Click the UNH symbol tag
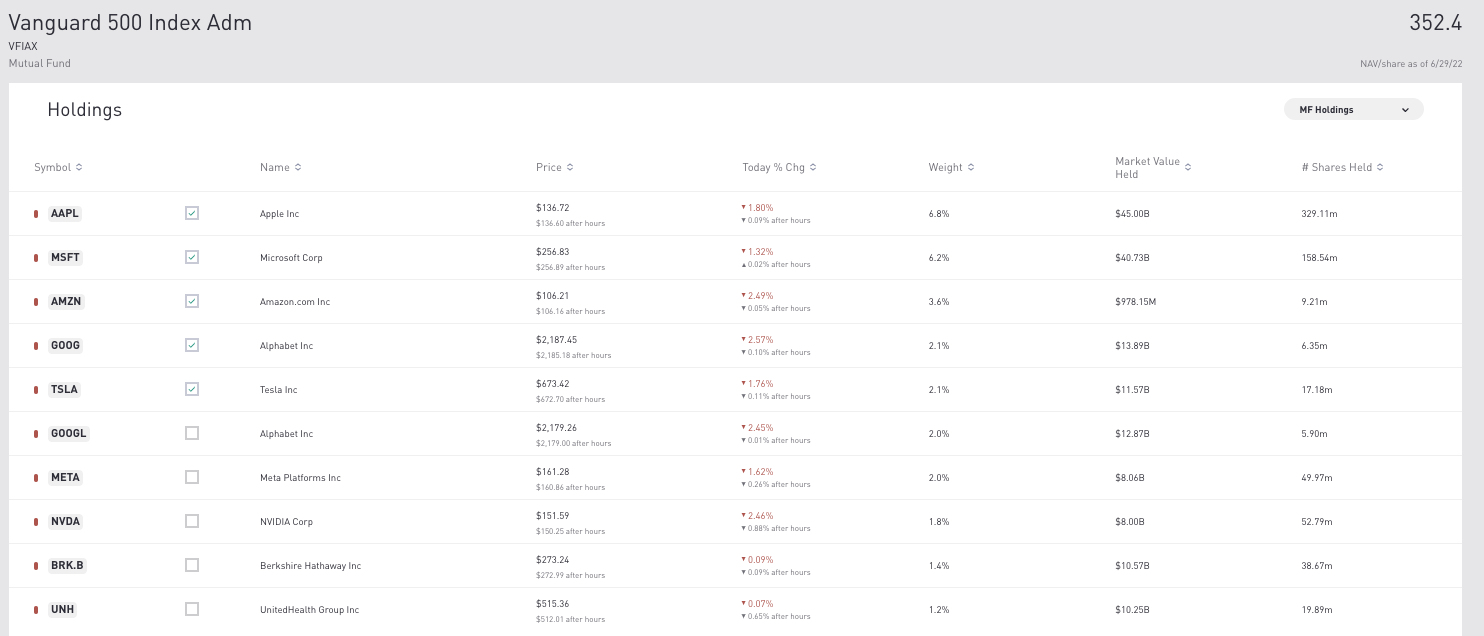The height and width of the screenshot is (636, 1484). (x=63, y=609)
